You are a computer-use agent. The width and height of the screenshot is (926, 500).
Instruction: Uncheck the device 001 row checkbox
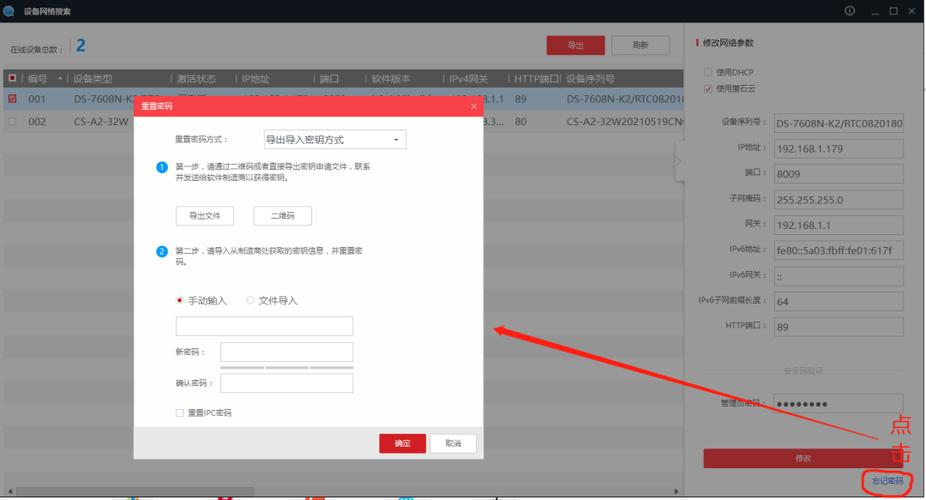coord(12,99)
